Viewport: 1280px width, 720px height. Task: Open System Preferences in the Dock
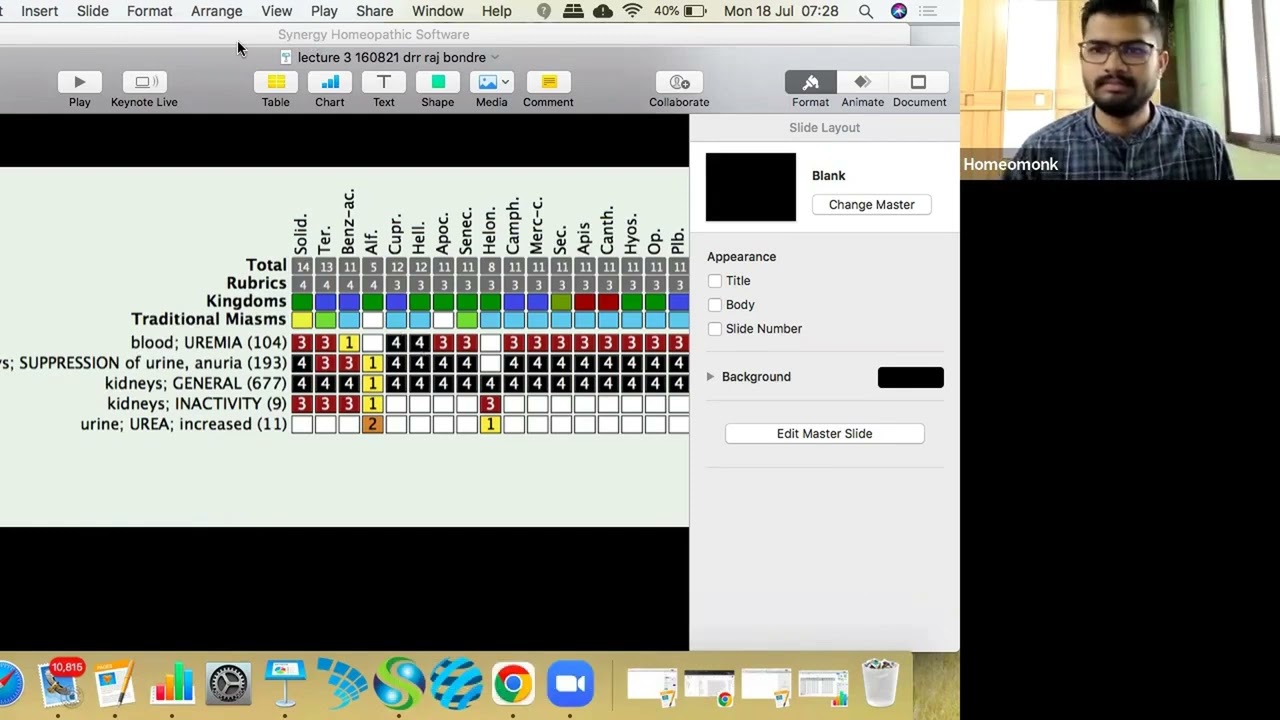coord(228,684)
